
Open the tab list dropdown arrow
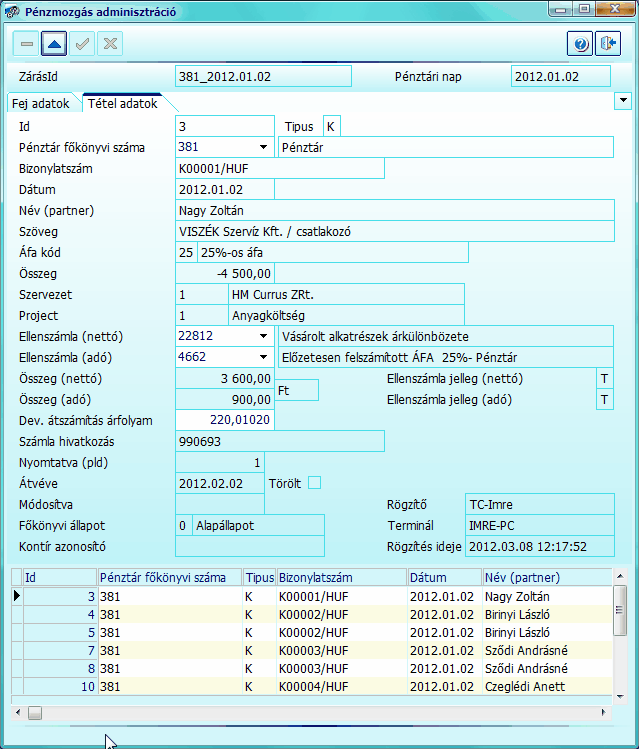click(623, 101)
